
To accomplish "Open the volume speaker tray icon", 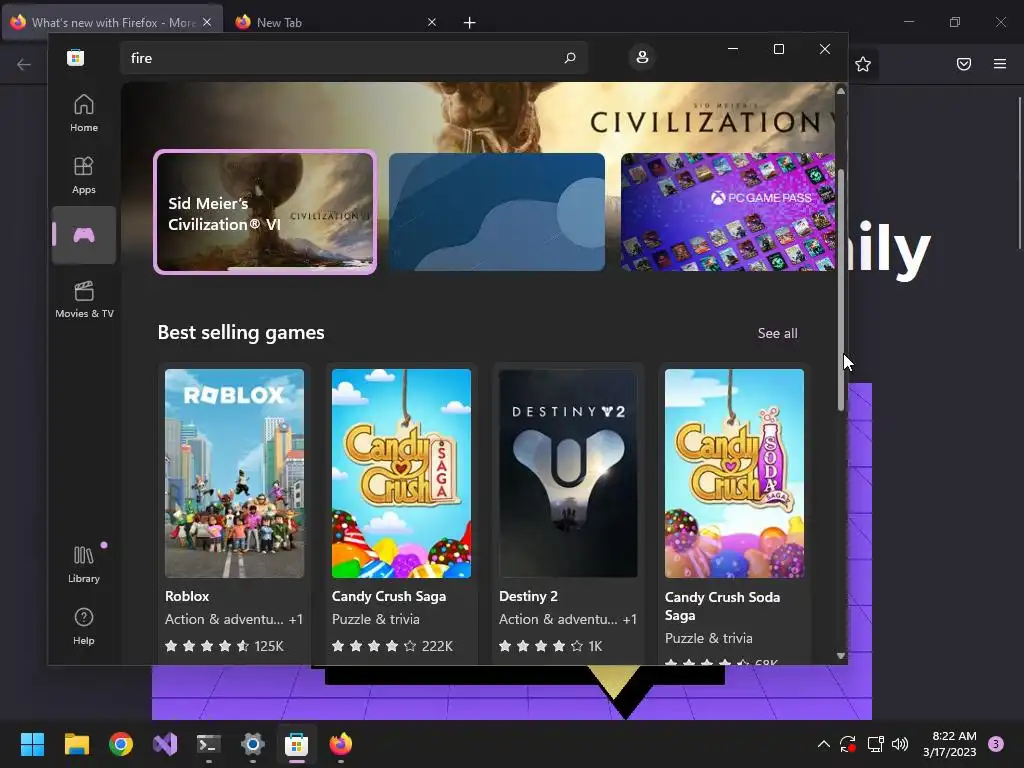I will 900,744.
